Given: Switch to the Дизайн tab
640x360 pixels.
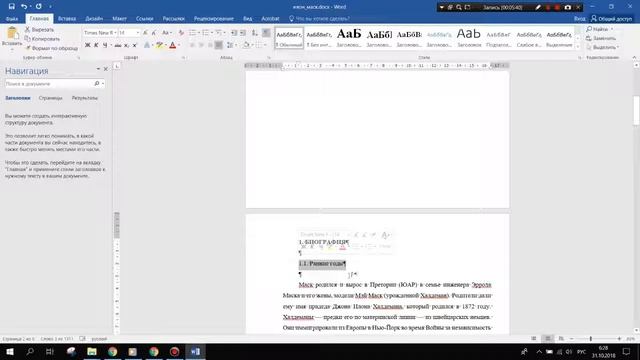Looking at the screenshot, I should click(x=94, y=18).
